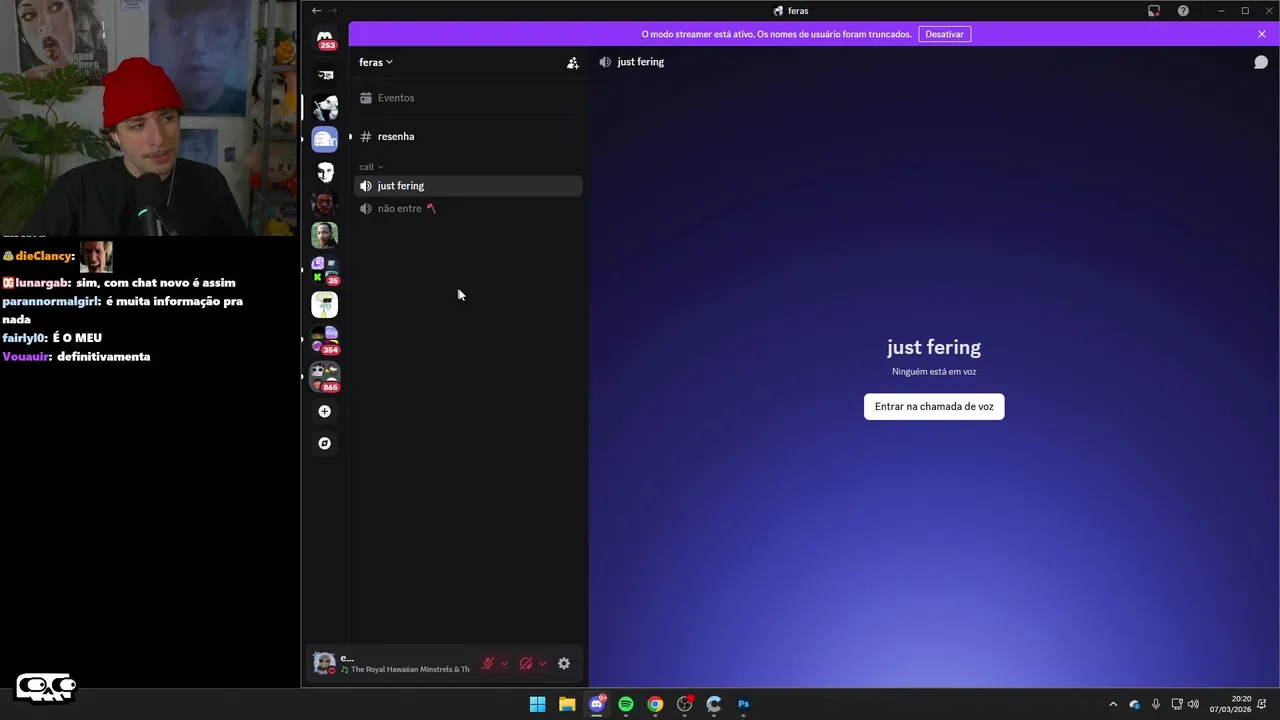Click Discord taskbar icon
Screen dimensions: 1280x720
click(597, 704)
